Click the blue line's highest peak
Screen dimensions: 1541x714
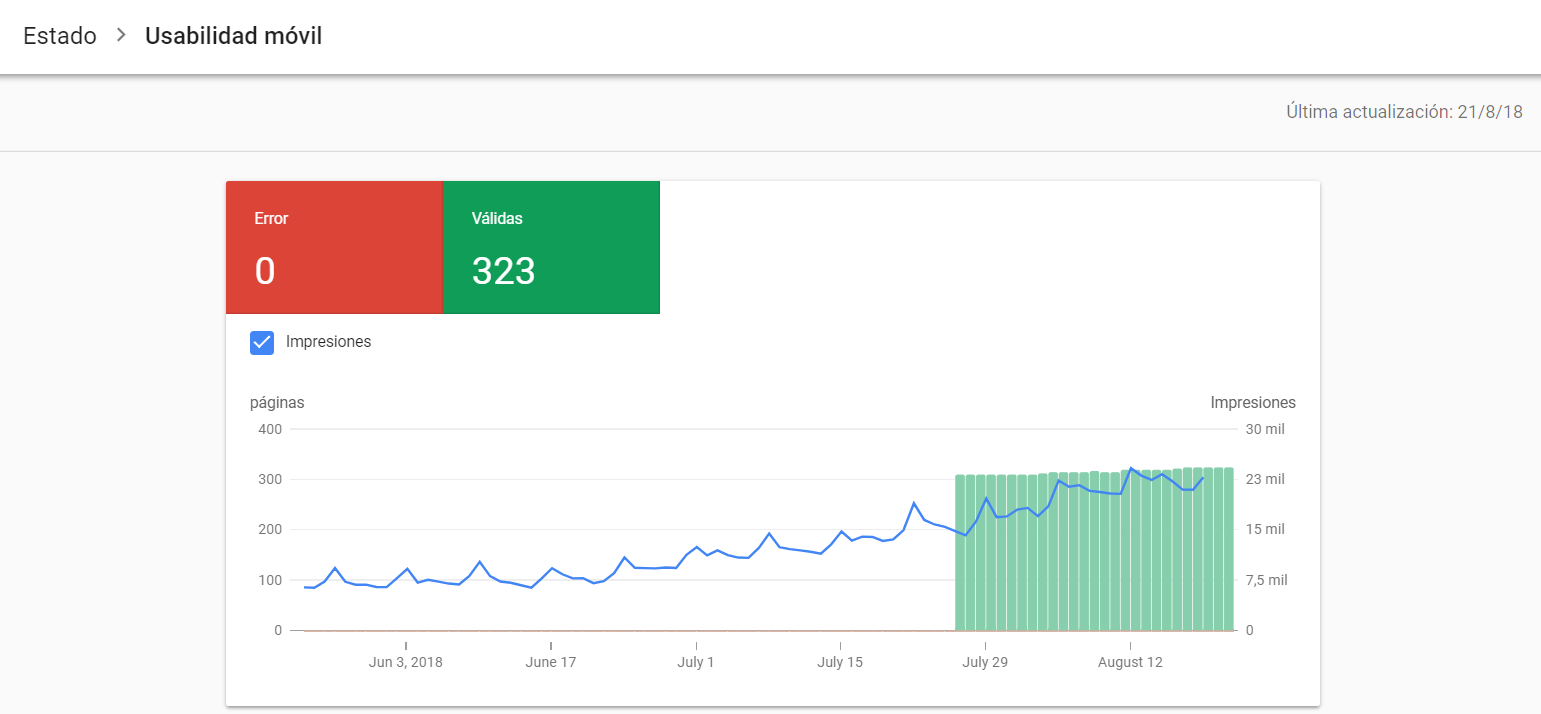[x=1131, y=468]
